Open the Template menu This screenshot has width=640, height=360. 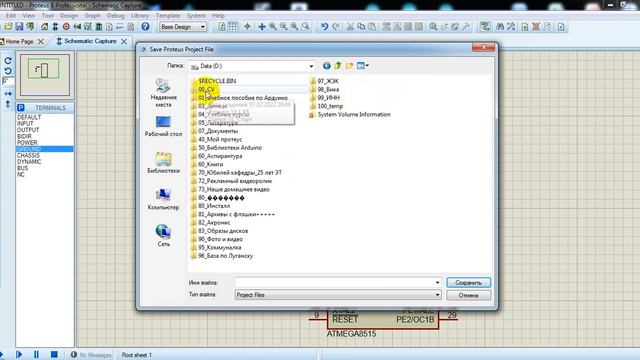168,16
